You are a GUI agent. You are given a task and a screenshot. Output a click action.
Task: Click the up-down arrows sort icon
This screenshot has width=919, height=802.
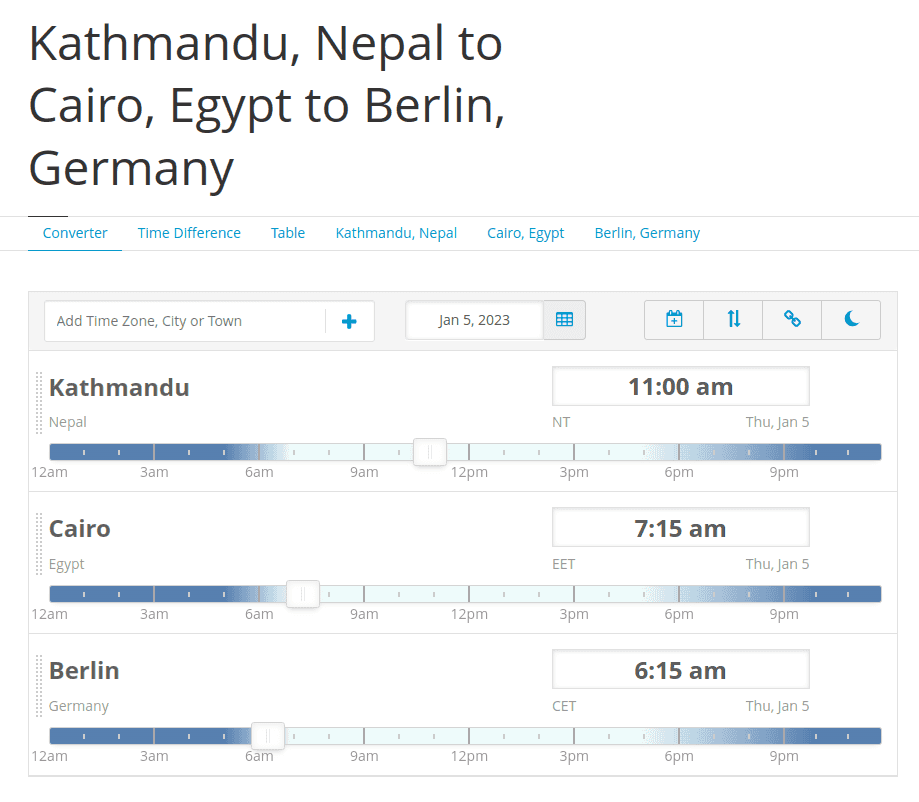(x=733, y=320)
